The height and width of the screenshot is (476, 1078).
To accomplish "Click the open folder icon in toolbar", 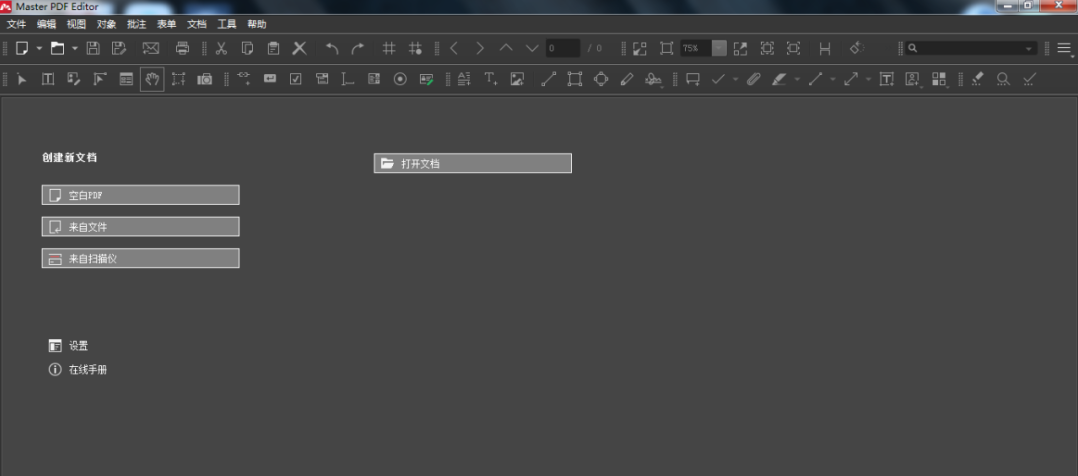I will (58, 48).
